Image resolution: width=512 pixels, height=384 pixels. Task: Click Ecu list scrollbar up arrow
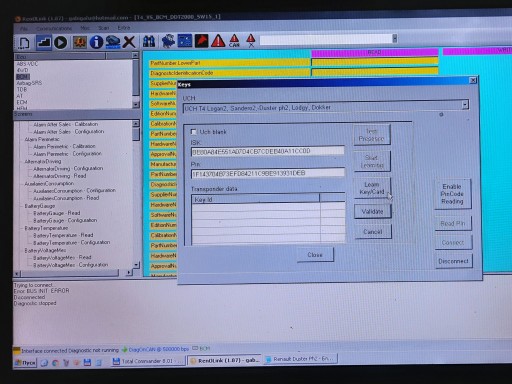pyautogui.click(x=135, y=55)
